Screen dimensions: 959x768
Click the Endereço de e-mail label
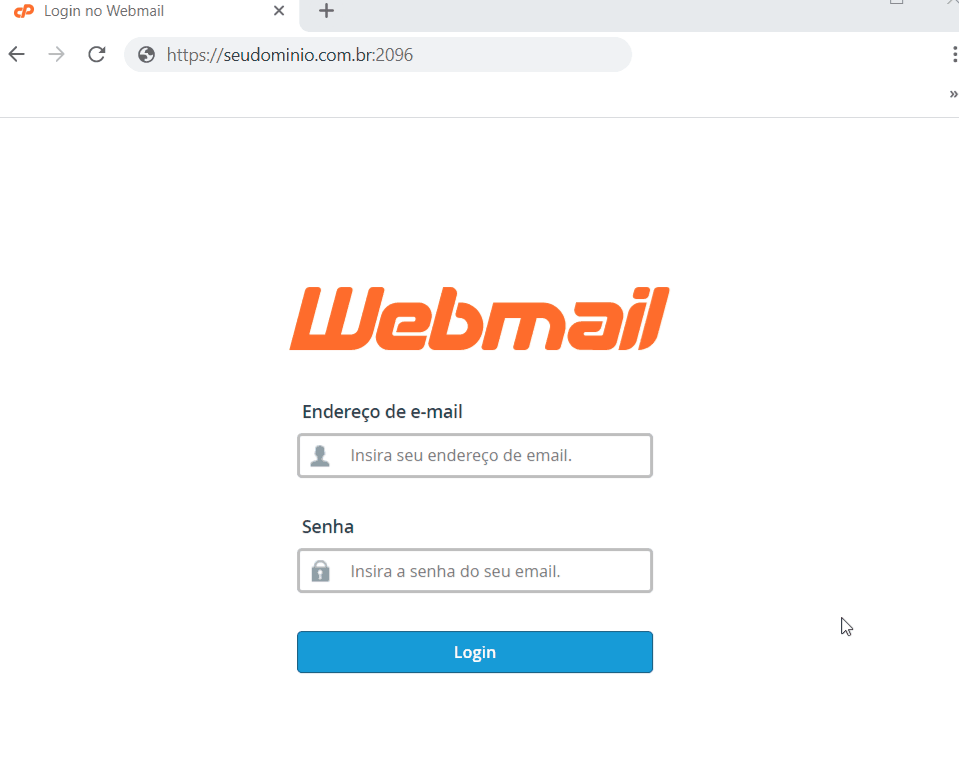point(382,412)
